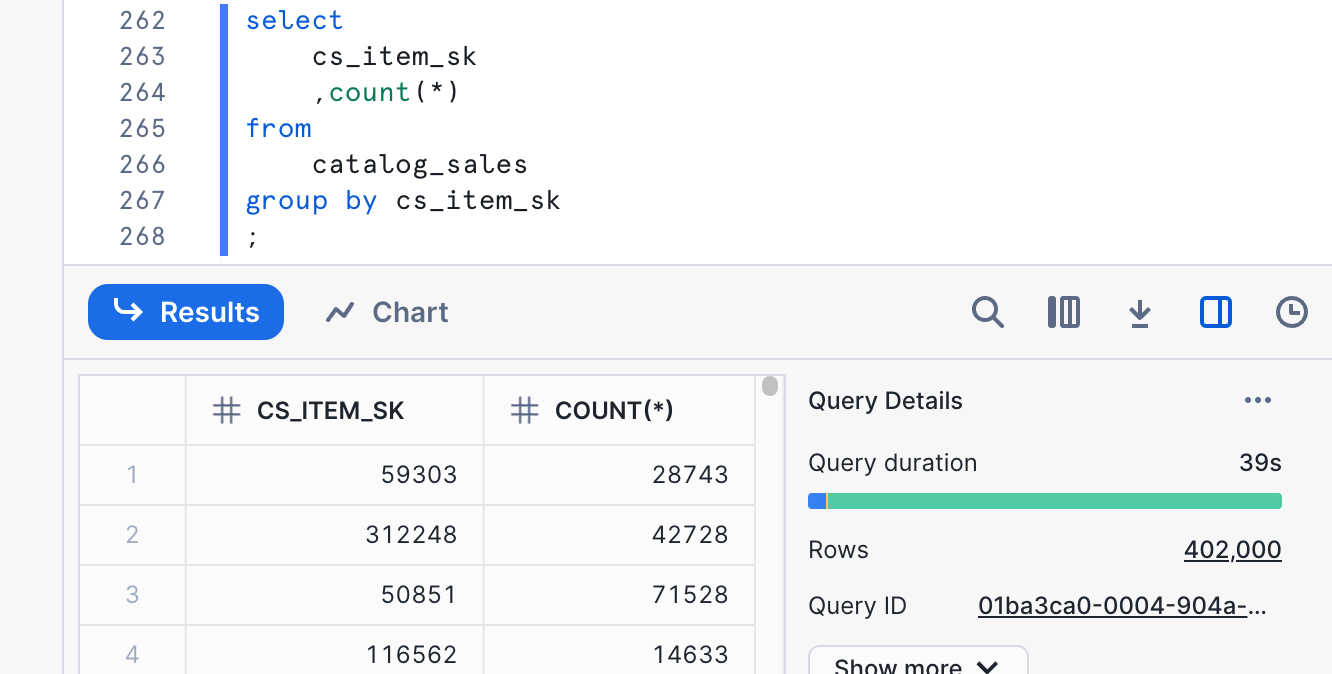Click the column selector icon
1332x674 pixels.
coord(1063,313)
